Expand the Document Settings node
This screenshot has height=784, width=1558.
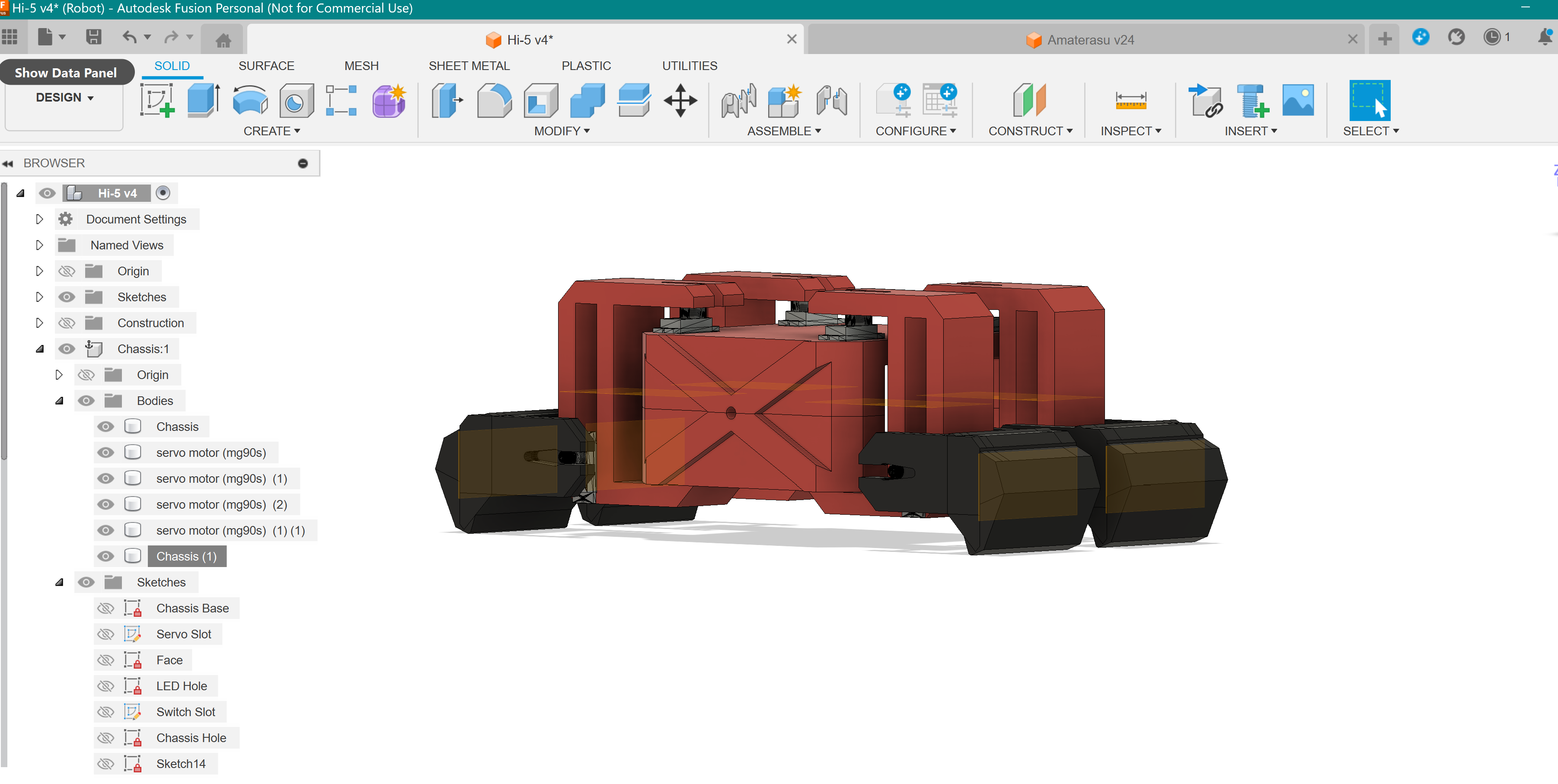(x=39, y=220)
